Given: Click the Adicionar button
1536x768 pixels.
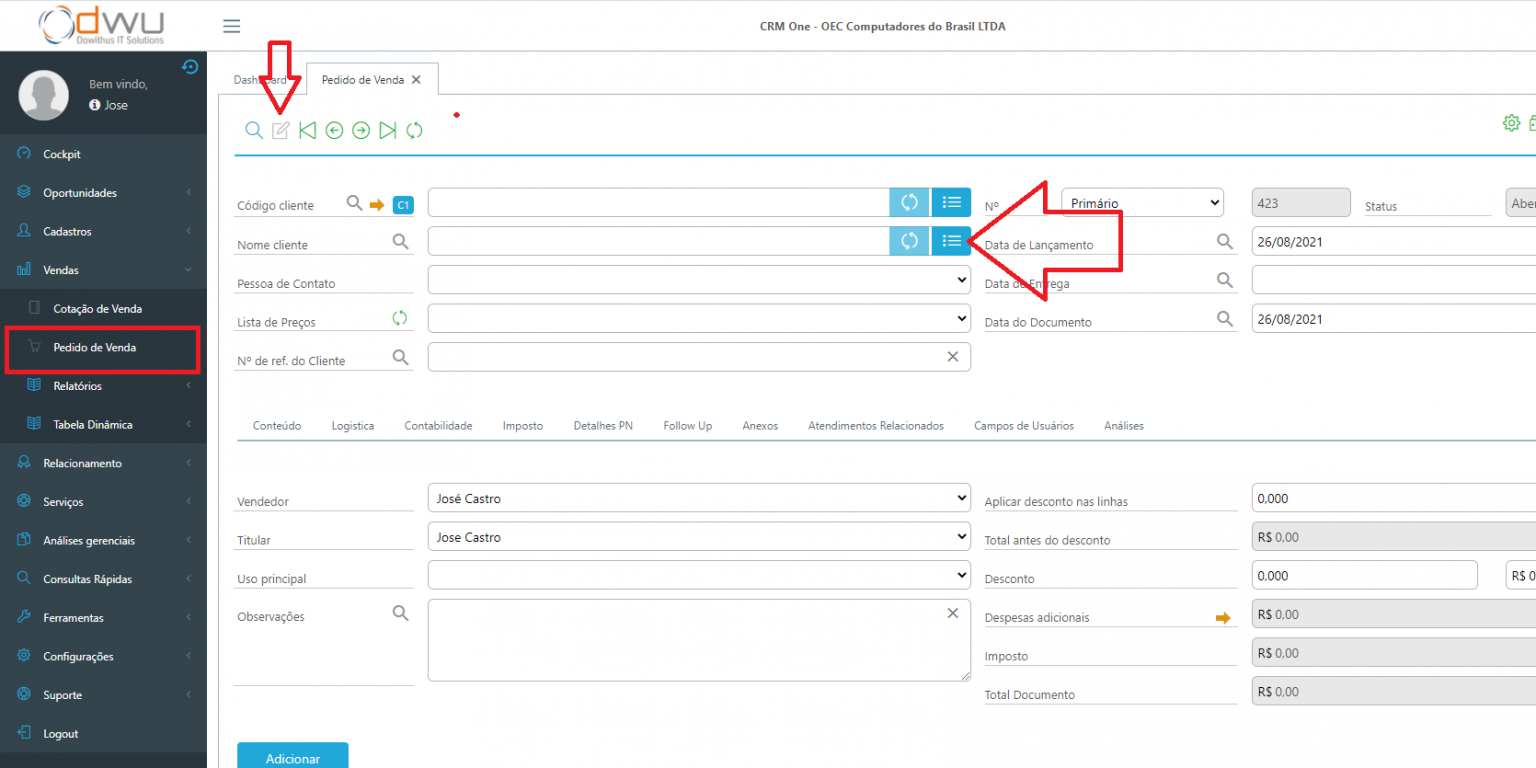Looking at the screenshot, I should pos(292,757).
